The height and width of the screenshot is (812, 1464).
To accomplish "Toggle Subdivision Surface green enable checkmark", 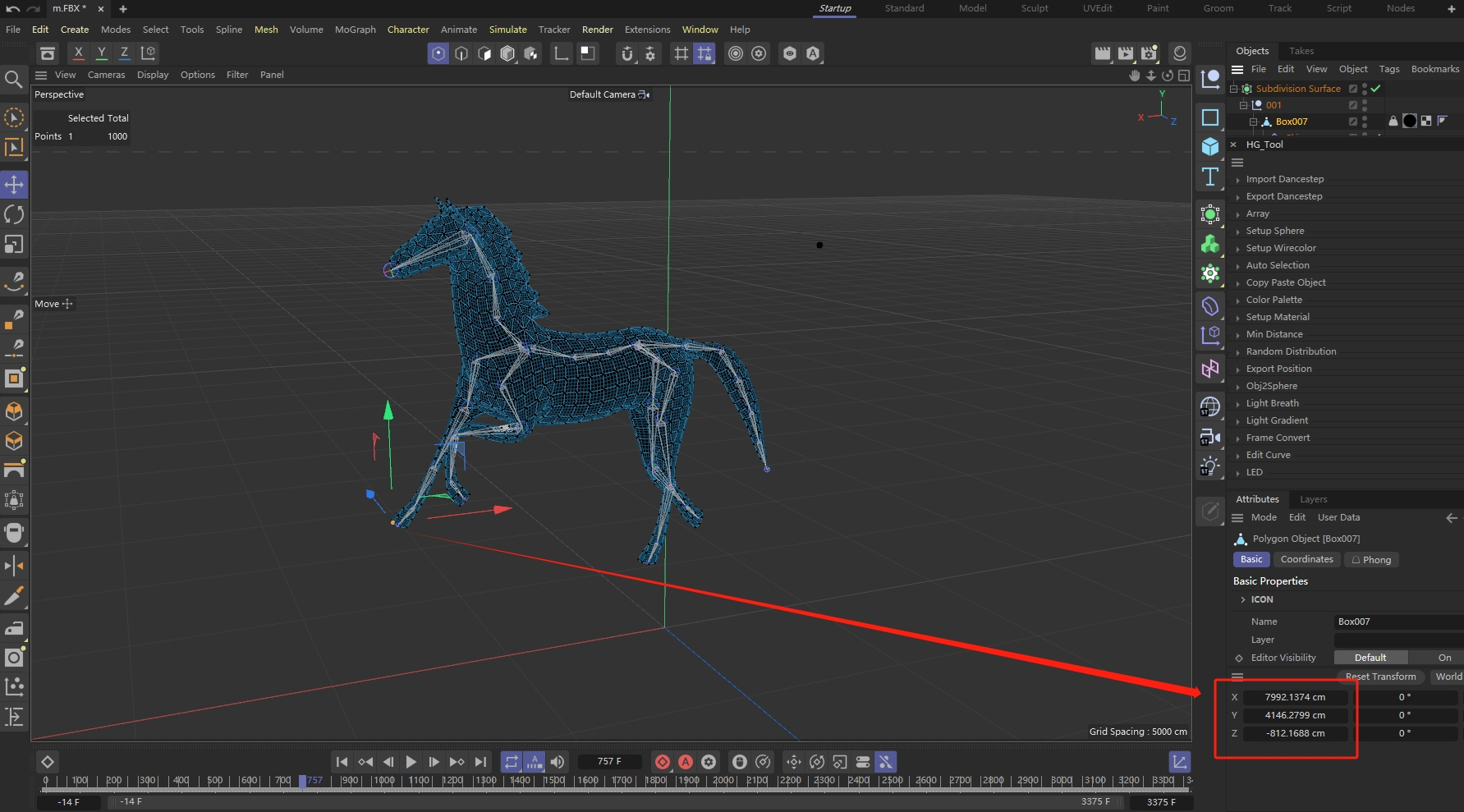I will tap(1376, 89).
